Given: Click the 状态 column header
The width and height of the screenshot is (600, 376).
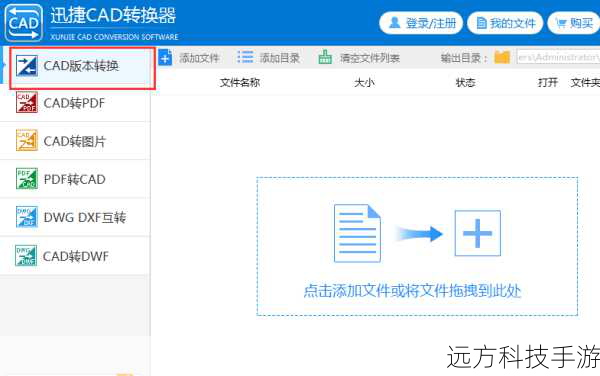Looking at the screenshot, I should [465, 83].
